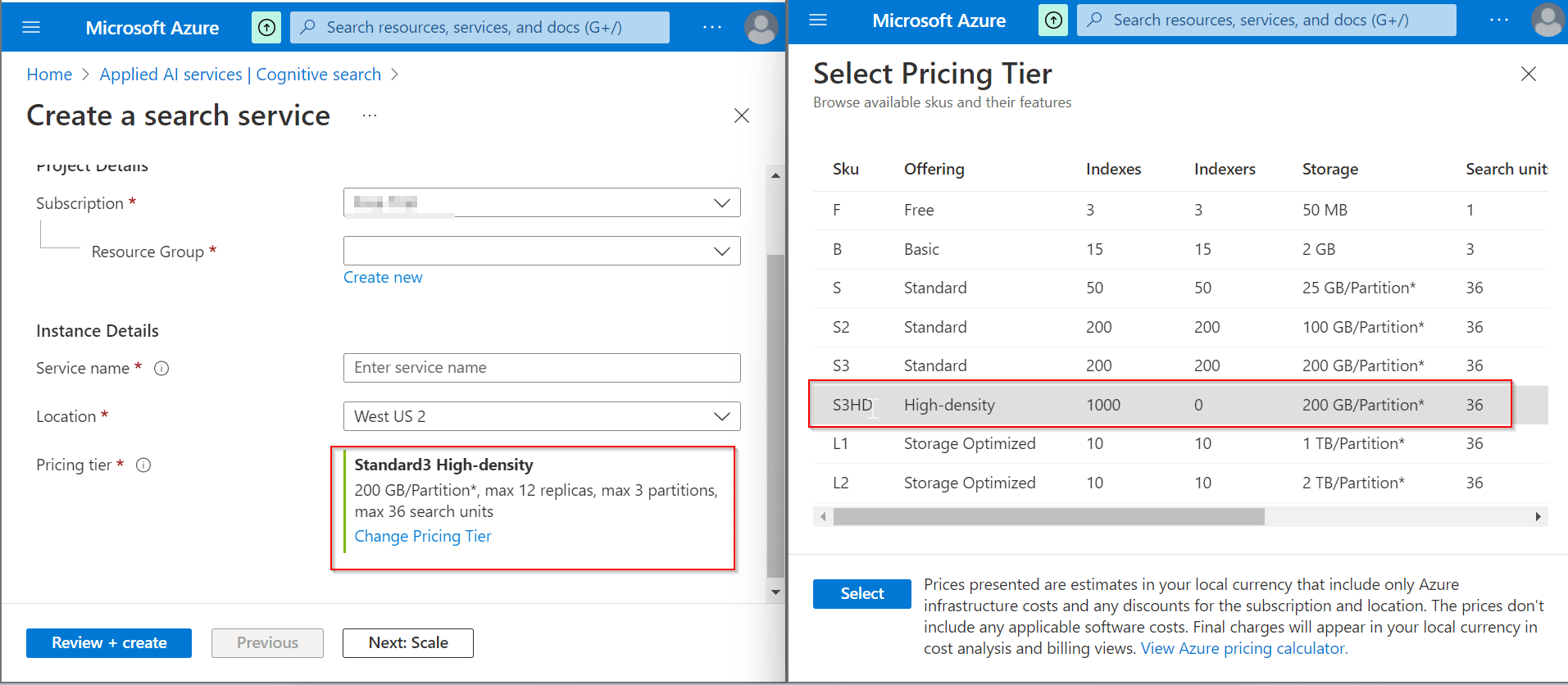Close the Create a search service blade
The width and height of the screenshot is (1568, 685).
[742, 116]
